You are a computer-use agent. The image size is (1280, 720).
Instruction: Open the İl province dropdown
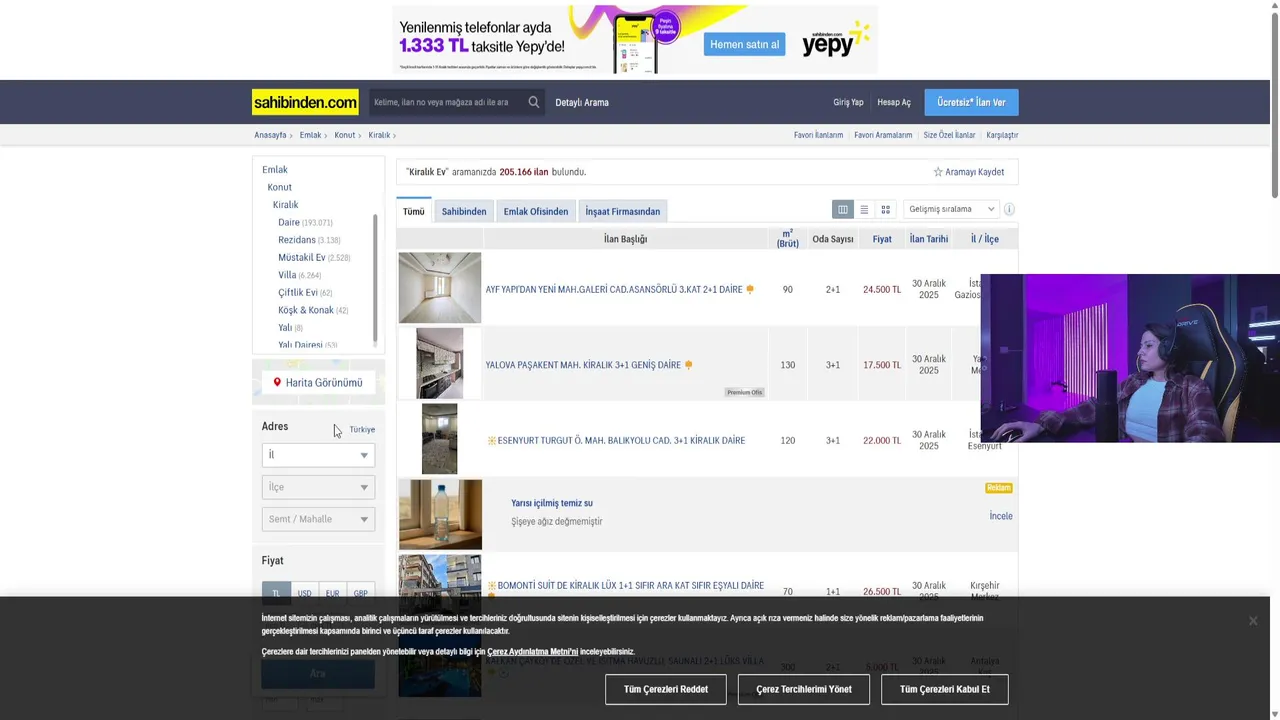pos(318,455)
